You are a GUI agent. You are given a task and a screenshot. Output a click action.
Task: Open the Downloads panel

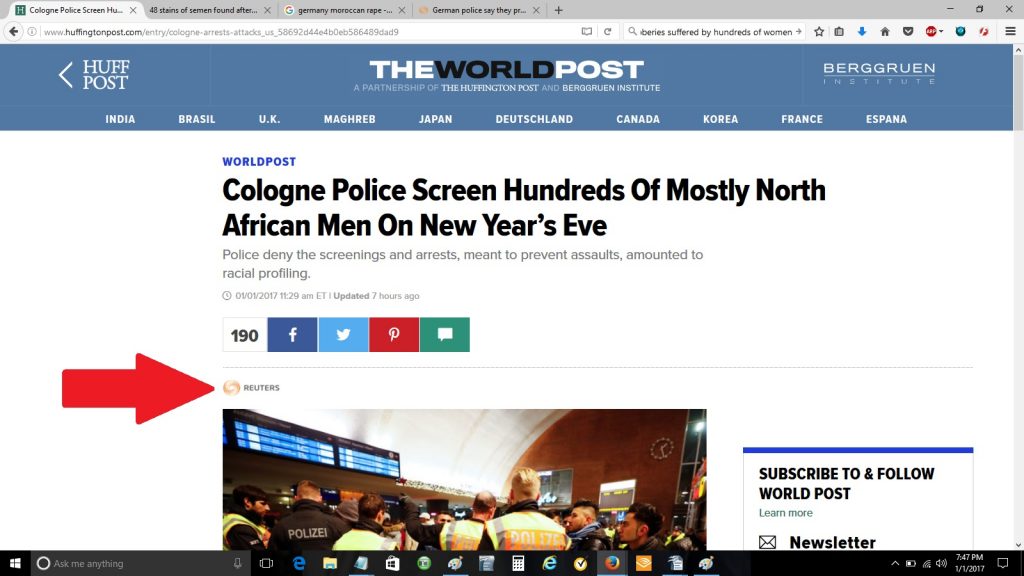(862, 31)
